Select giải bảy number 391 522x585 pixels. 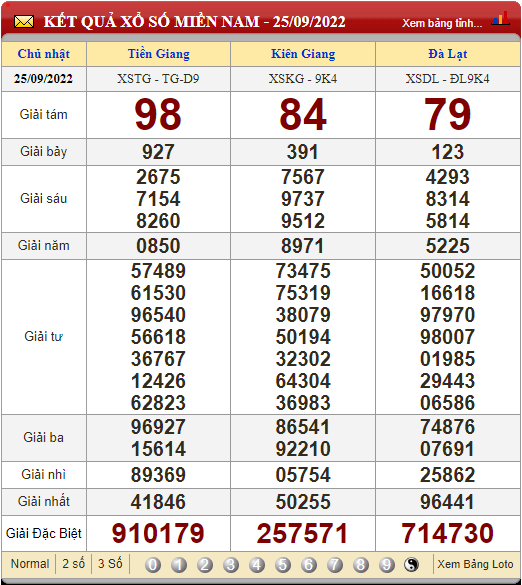click(x=303, y=152)
